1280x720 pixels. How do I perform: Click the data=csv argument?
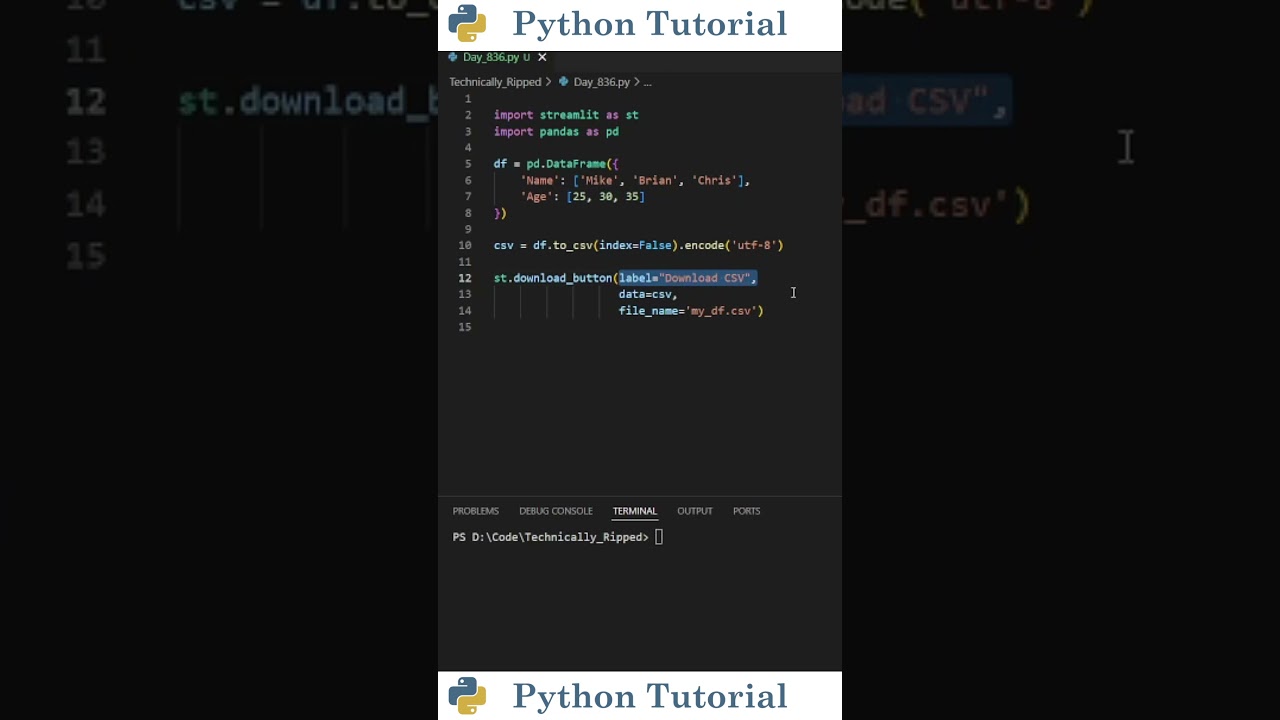click(x=648, y=294)
